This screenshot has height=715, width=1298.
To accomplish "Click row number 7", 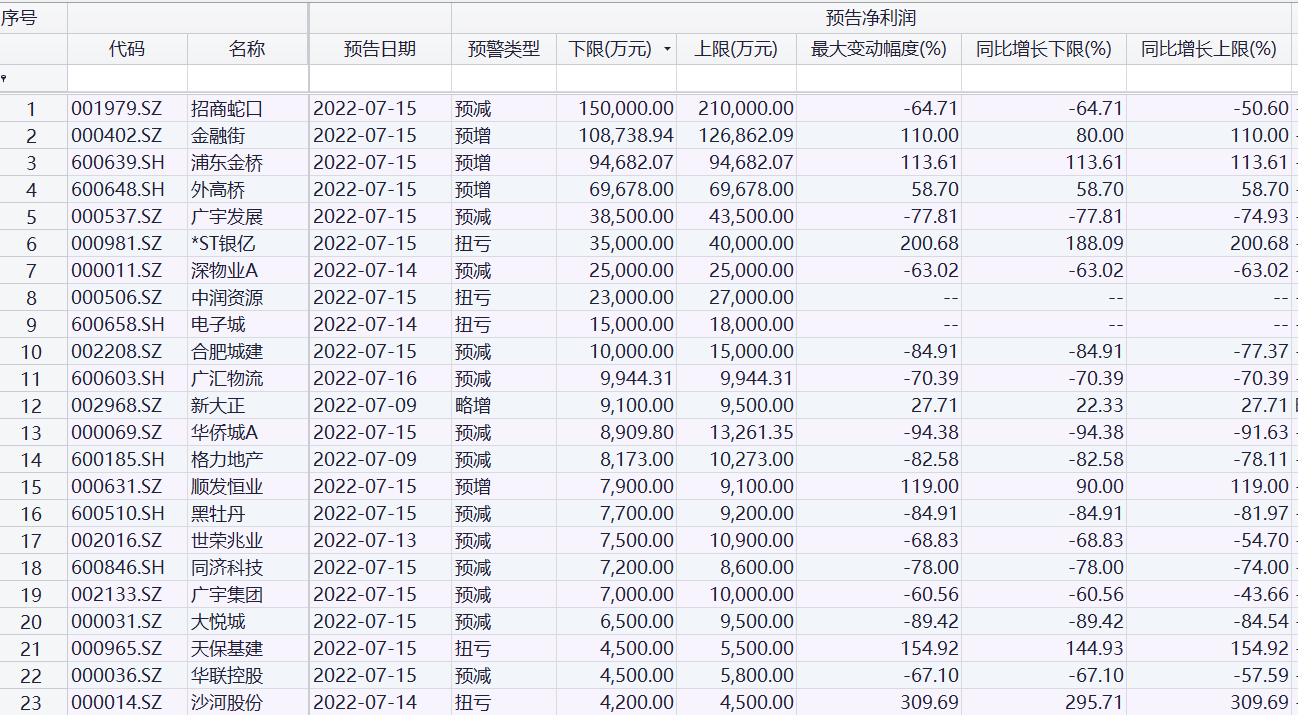I will tap(31, 271).
